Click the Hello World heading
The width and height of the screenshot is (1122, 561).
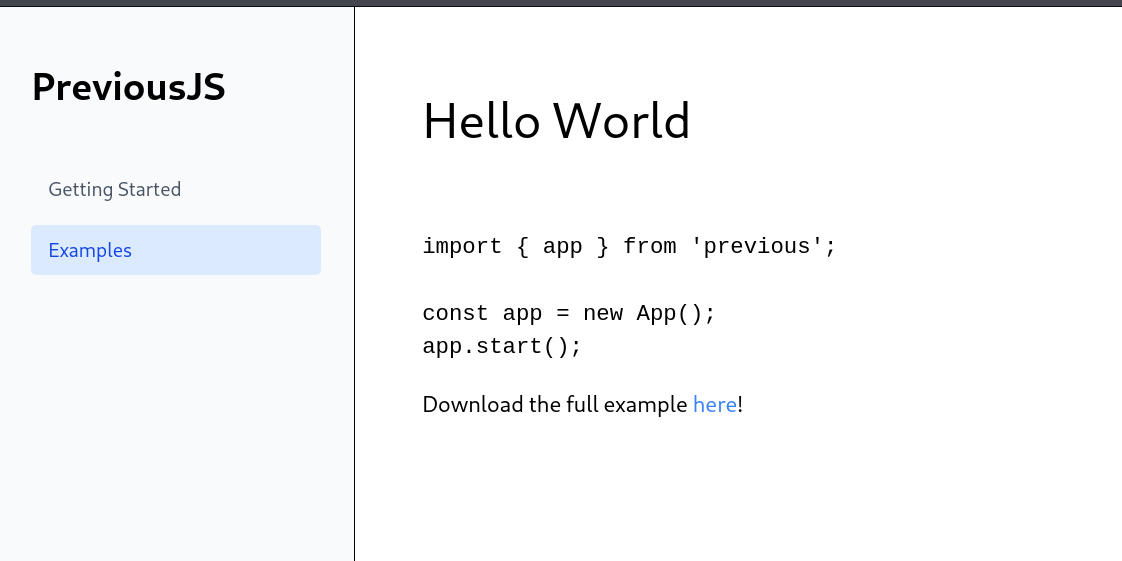coord(556,122)
